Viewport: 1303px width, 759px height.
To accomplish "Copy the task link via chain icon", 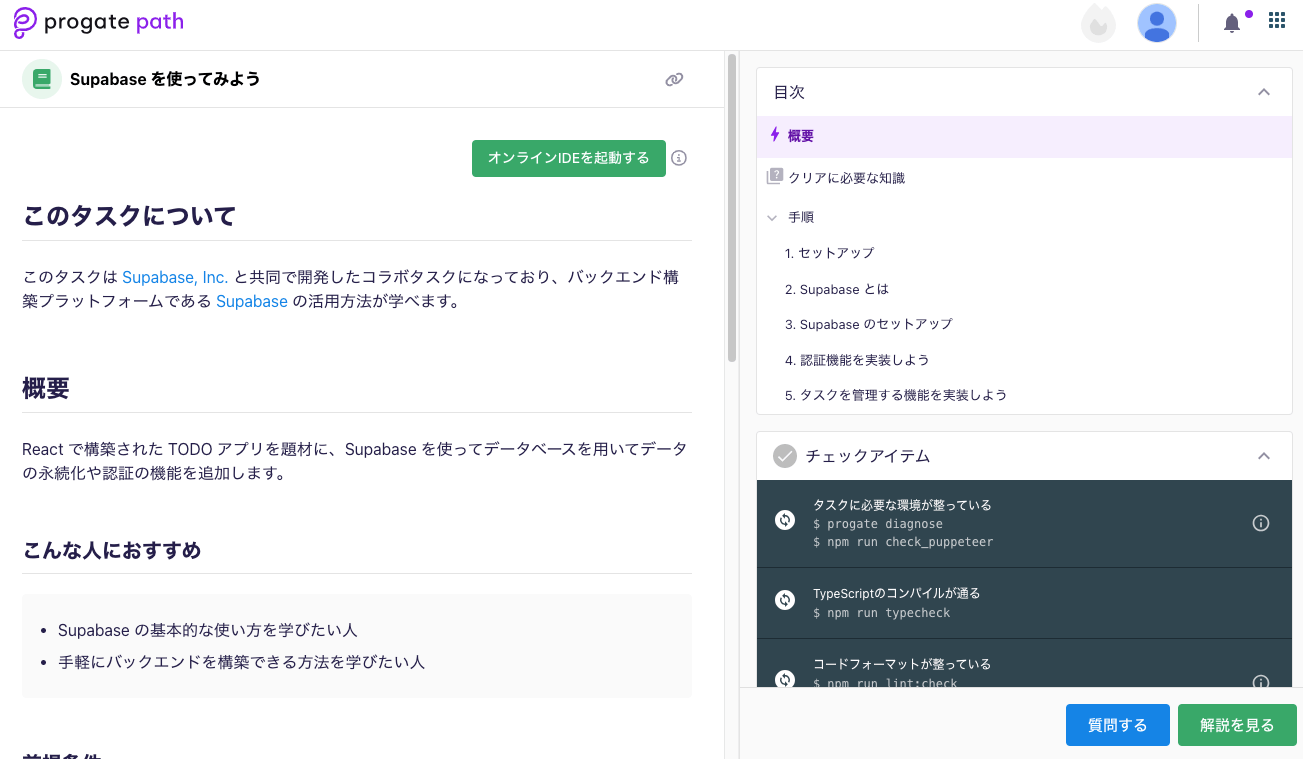I will click(674, 79).
